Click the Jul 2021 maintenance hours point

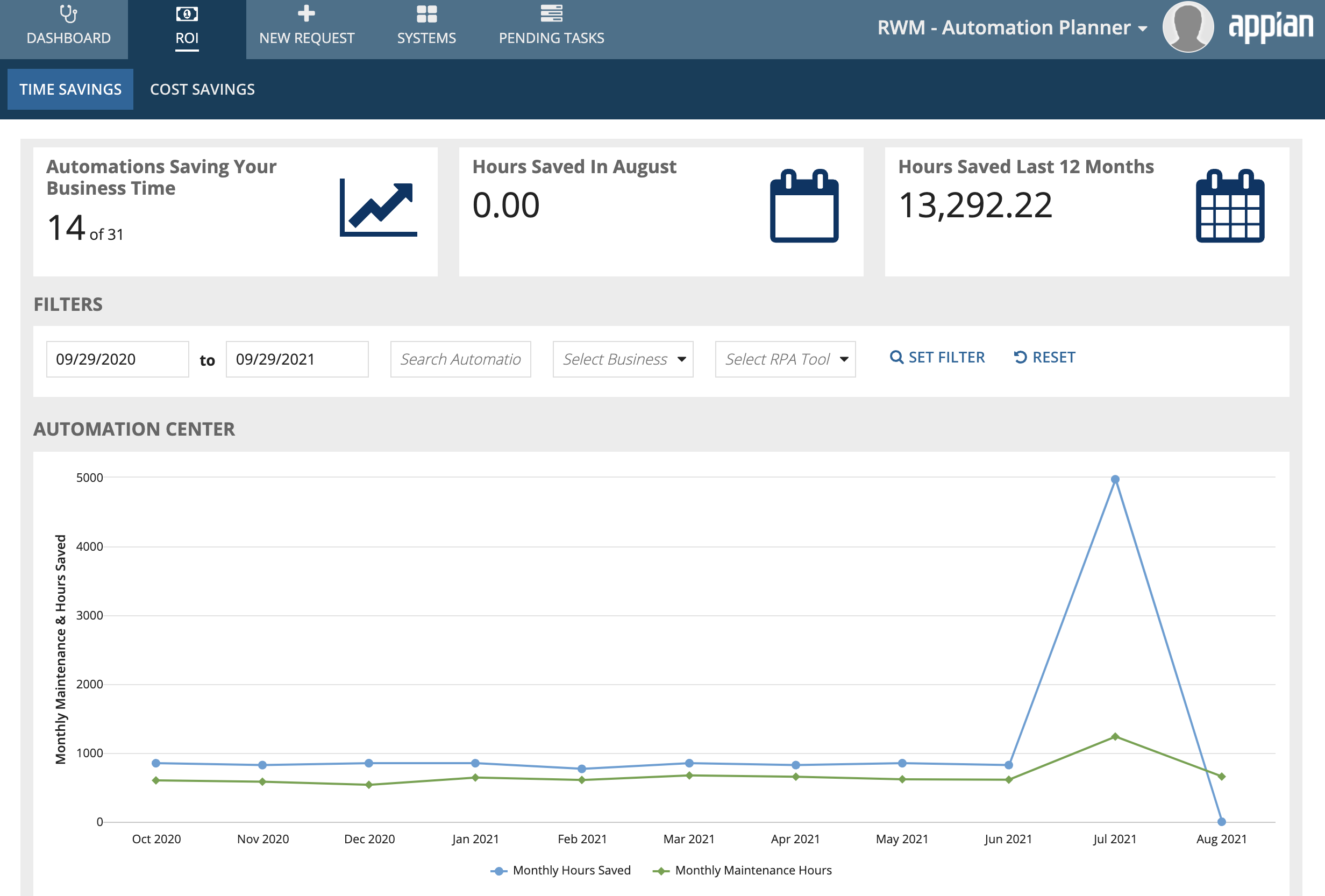pos(1115,736)
